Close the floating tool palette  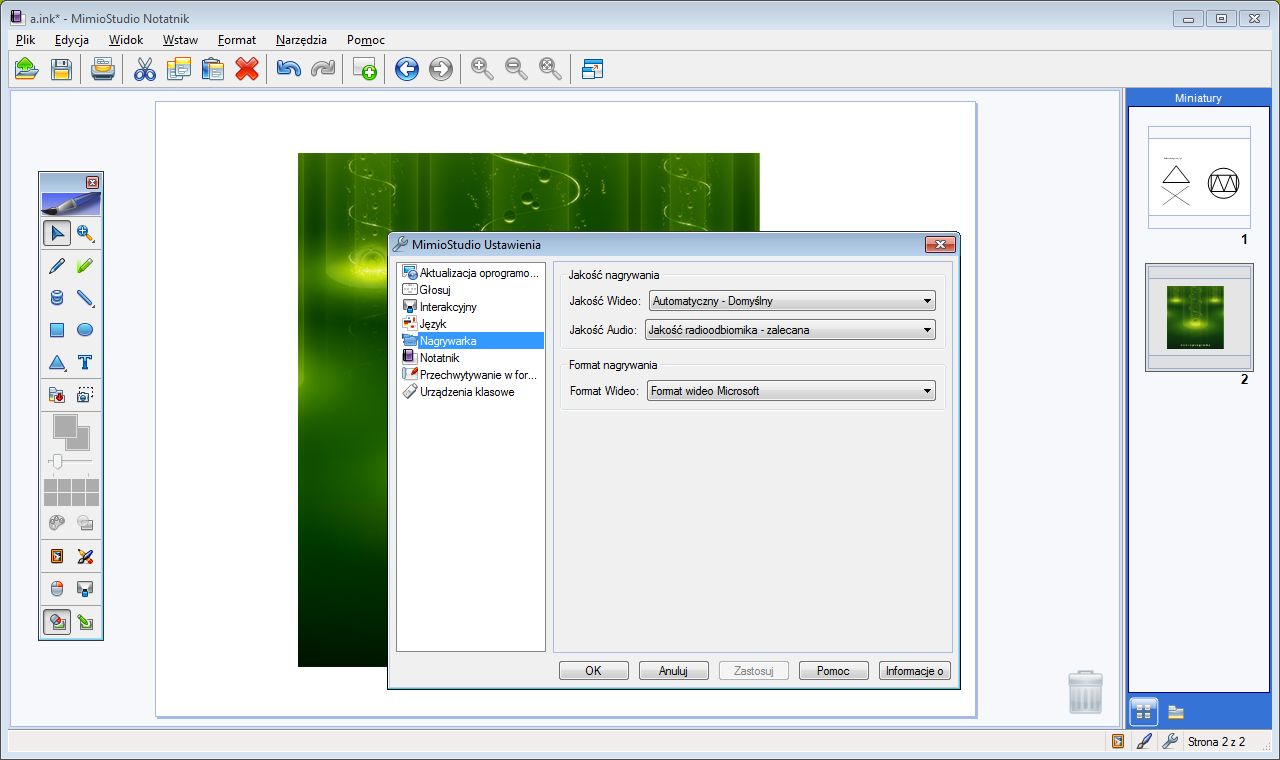[x=92, y=182]
